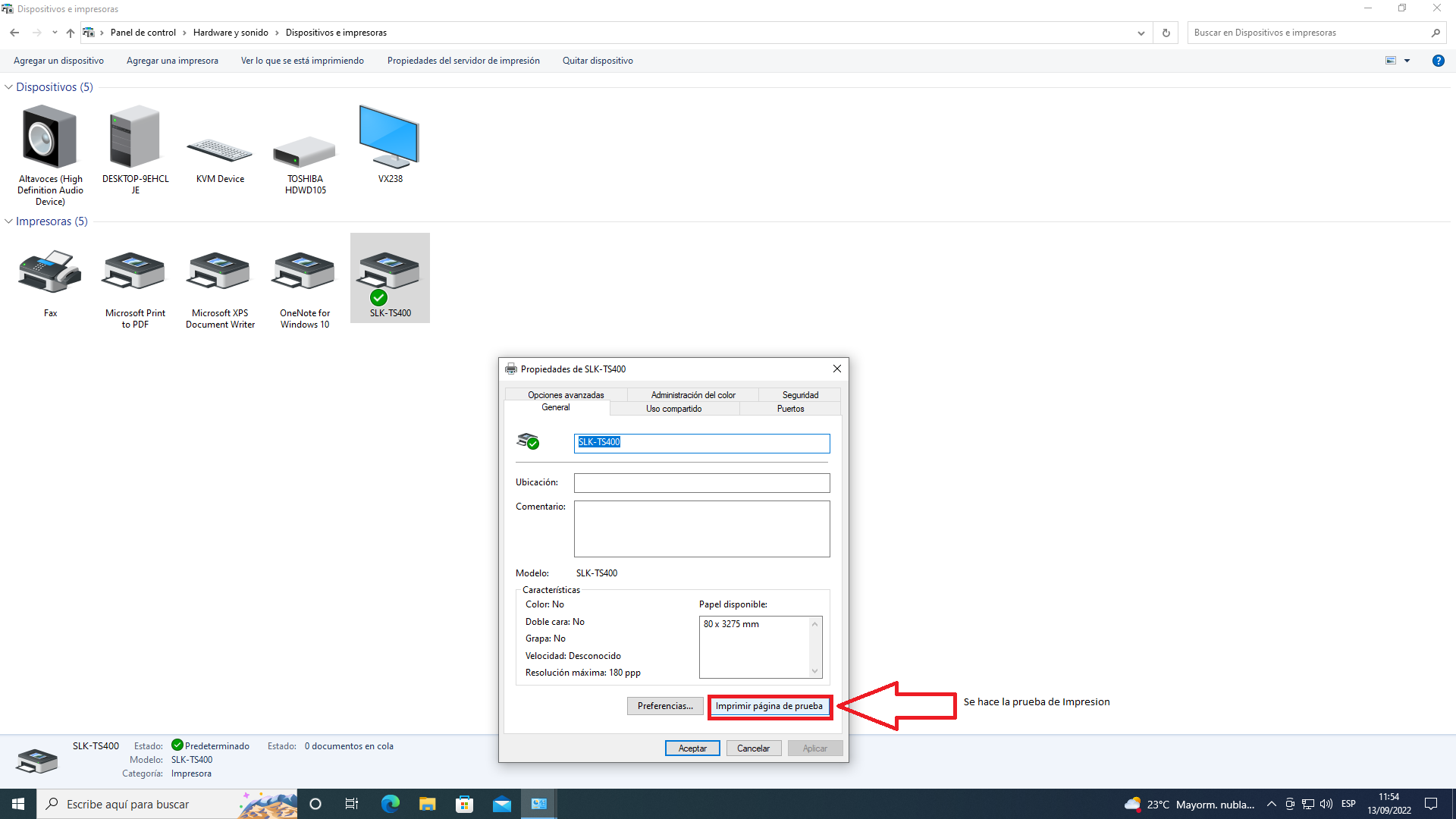Viewport: 1456px width, 819px height.
Task: Click Agregar una impresora toolbar command
Action: click(172, 61)
